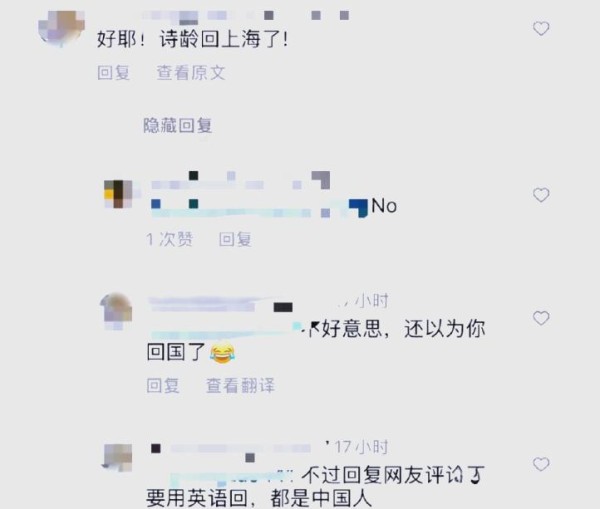Open avatar beside '好意思，还以为你' comment

[x=116, y=310]
